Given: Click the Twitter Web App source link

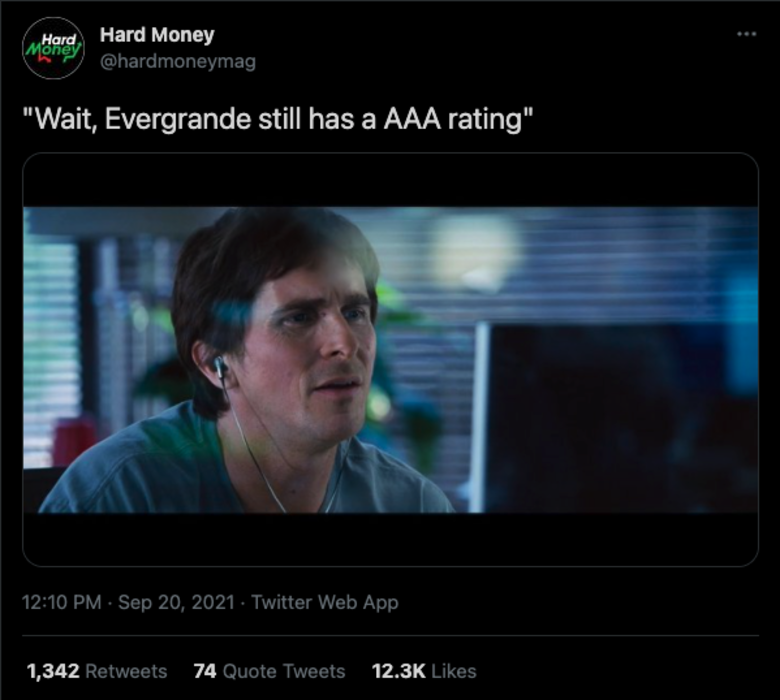Looking at the screenshot, I should pos(325,602).
